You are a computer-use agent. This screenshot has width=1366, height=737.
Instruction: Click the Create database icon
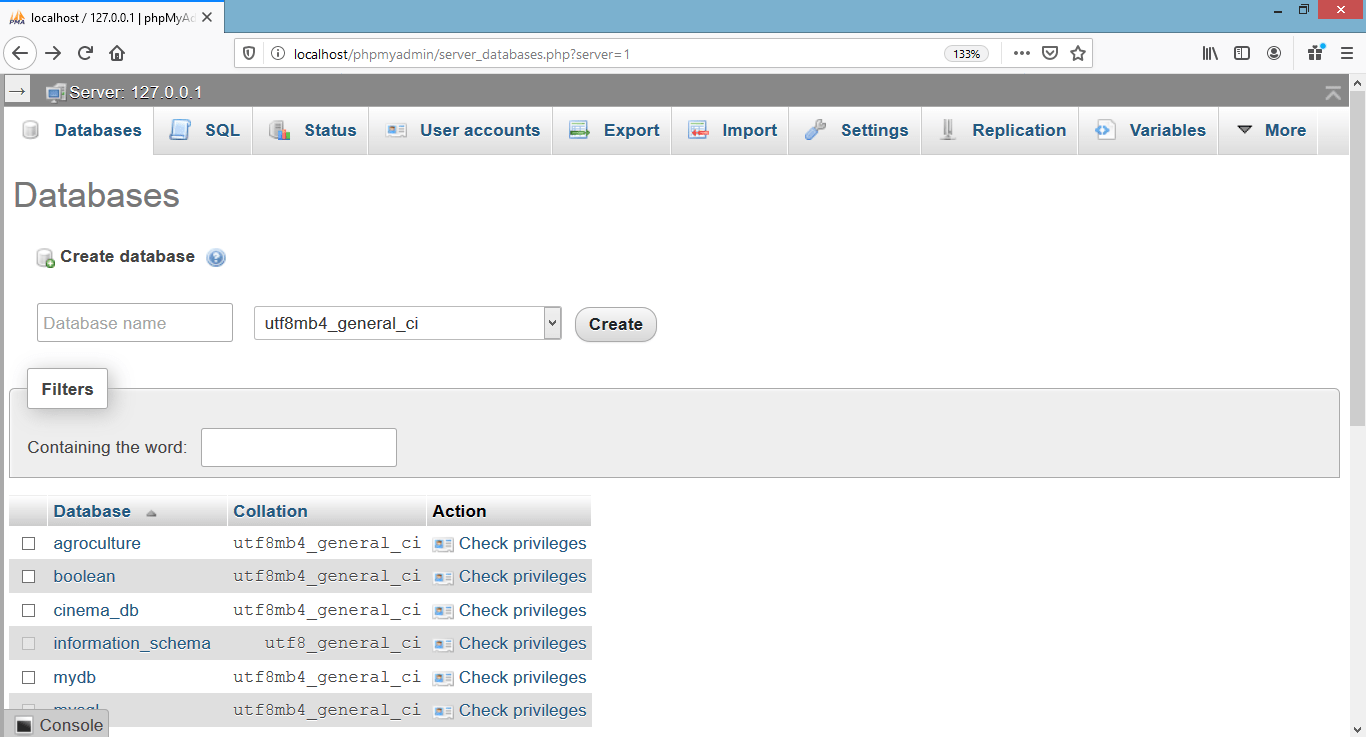pos(46,258)
